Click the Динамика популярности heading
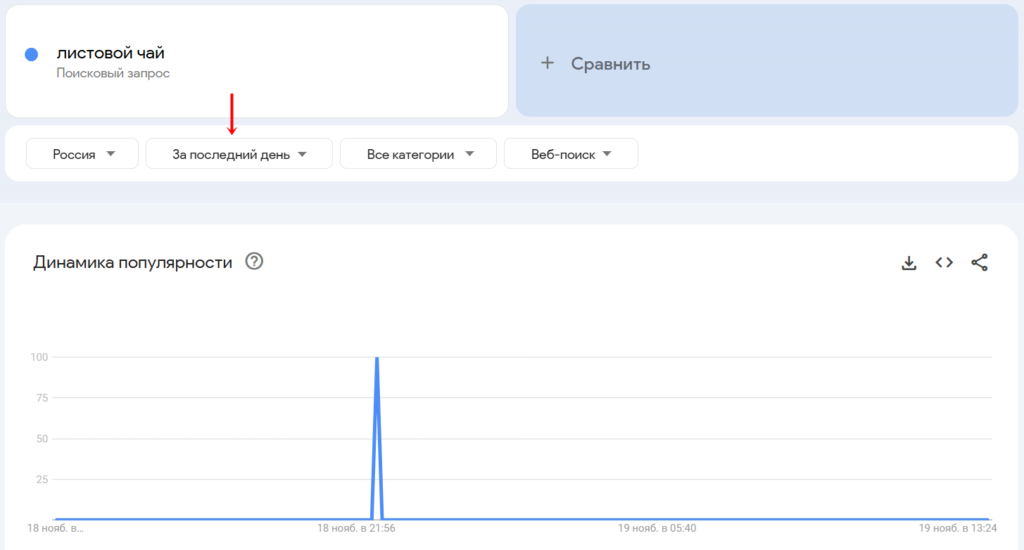Image resolution: width=1024 pixels, height=550 pixels. tap(133, 262)
